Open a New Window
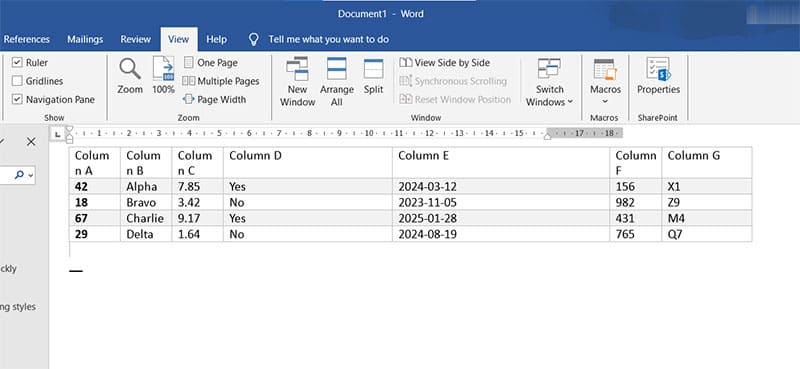 tap(297, 82)
